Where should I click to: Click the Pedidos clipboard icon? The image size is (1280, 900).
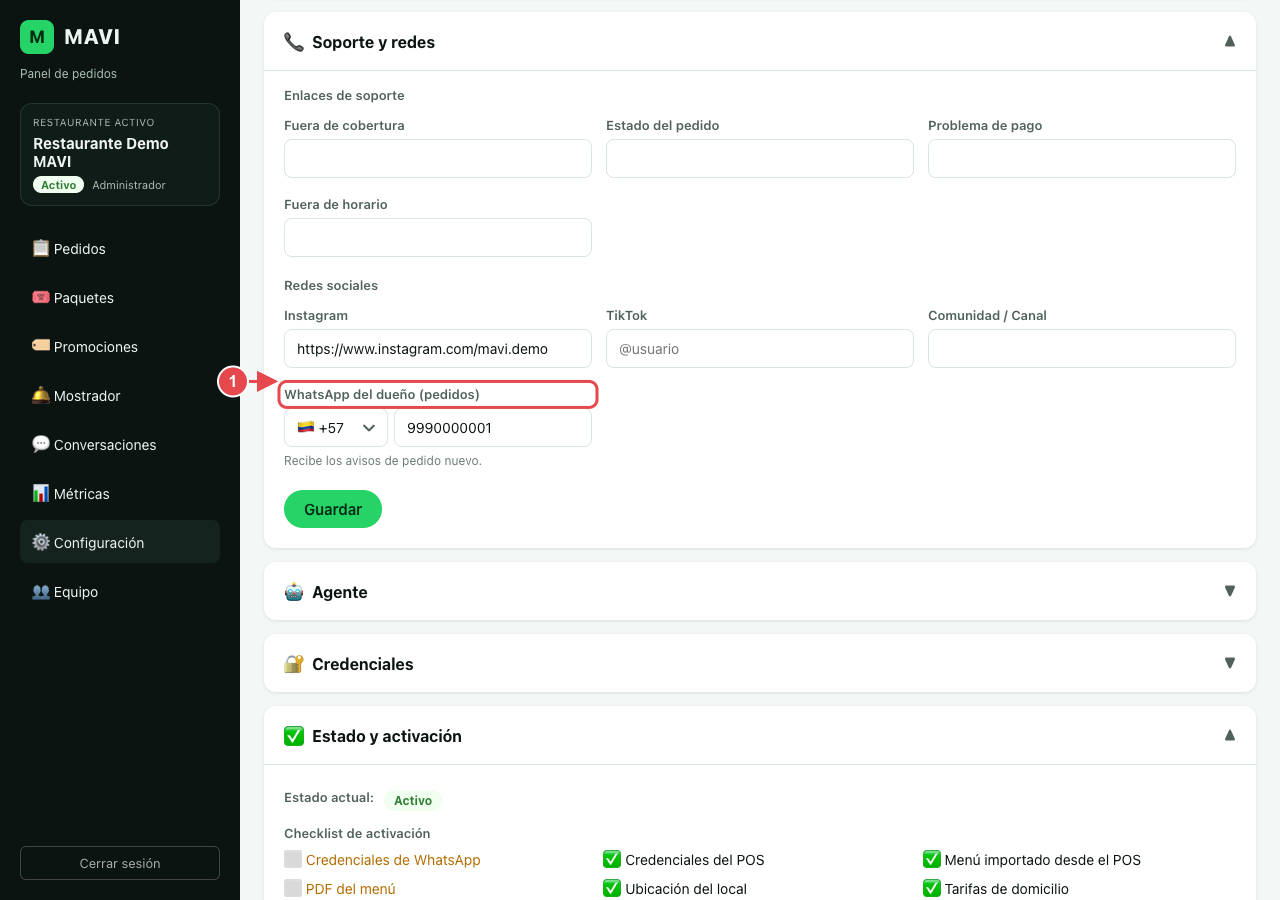41,248
